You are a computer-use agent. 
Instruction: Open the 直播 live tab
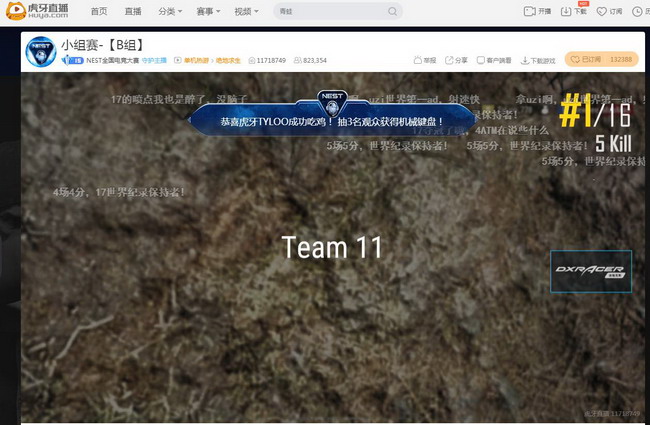[x=133, y=12]
